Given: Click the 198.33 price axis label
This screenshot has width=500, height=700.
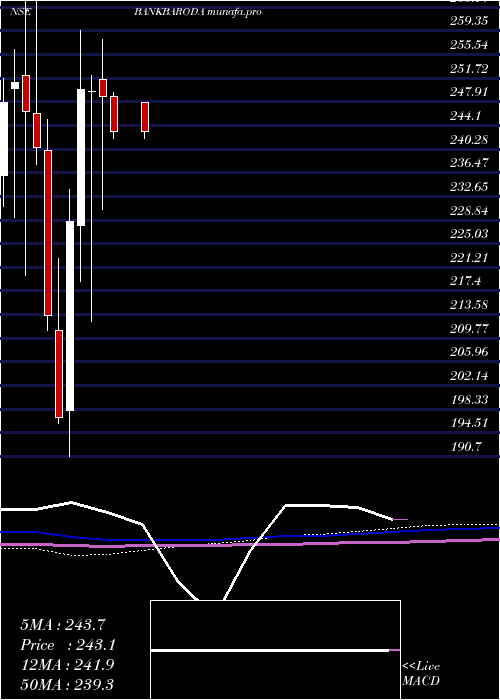Looking at the screenshot, I should coord(469,400).
